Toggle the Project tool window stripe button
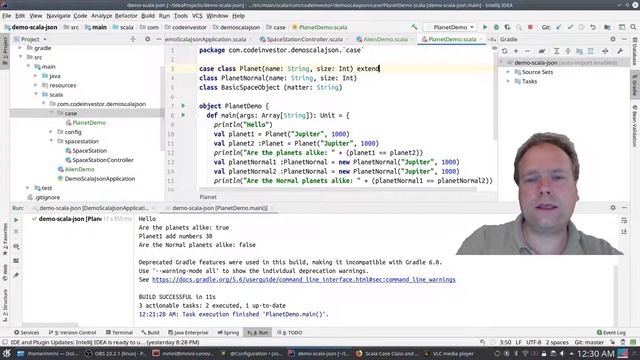This screenshot has width=640, height=360. 5,52
